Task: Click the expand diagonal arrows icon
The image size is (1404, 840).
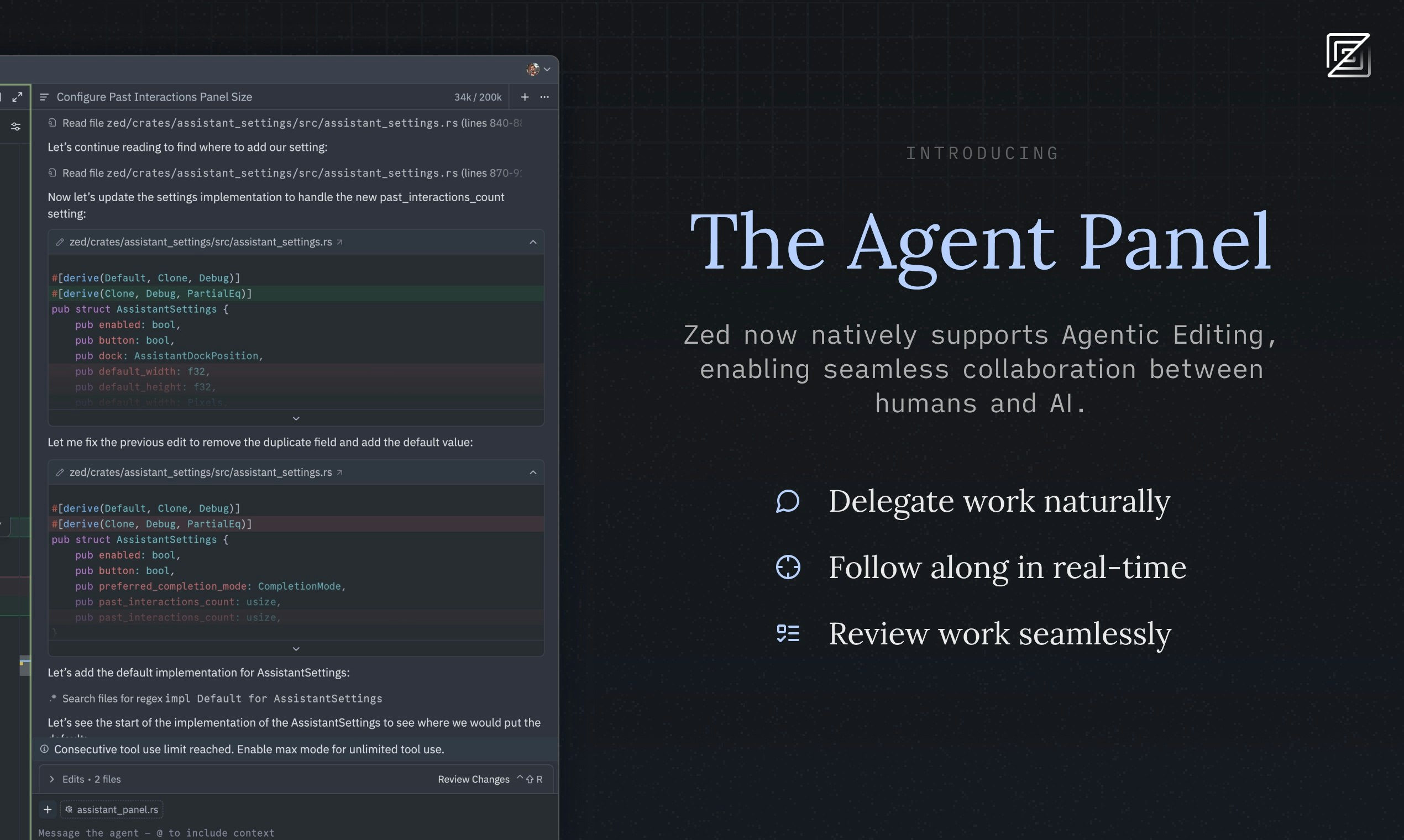Action: click(18, 97)
